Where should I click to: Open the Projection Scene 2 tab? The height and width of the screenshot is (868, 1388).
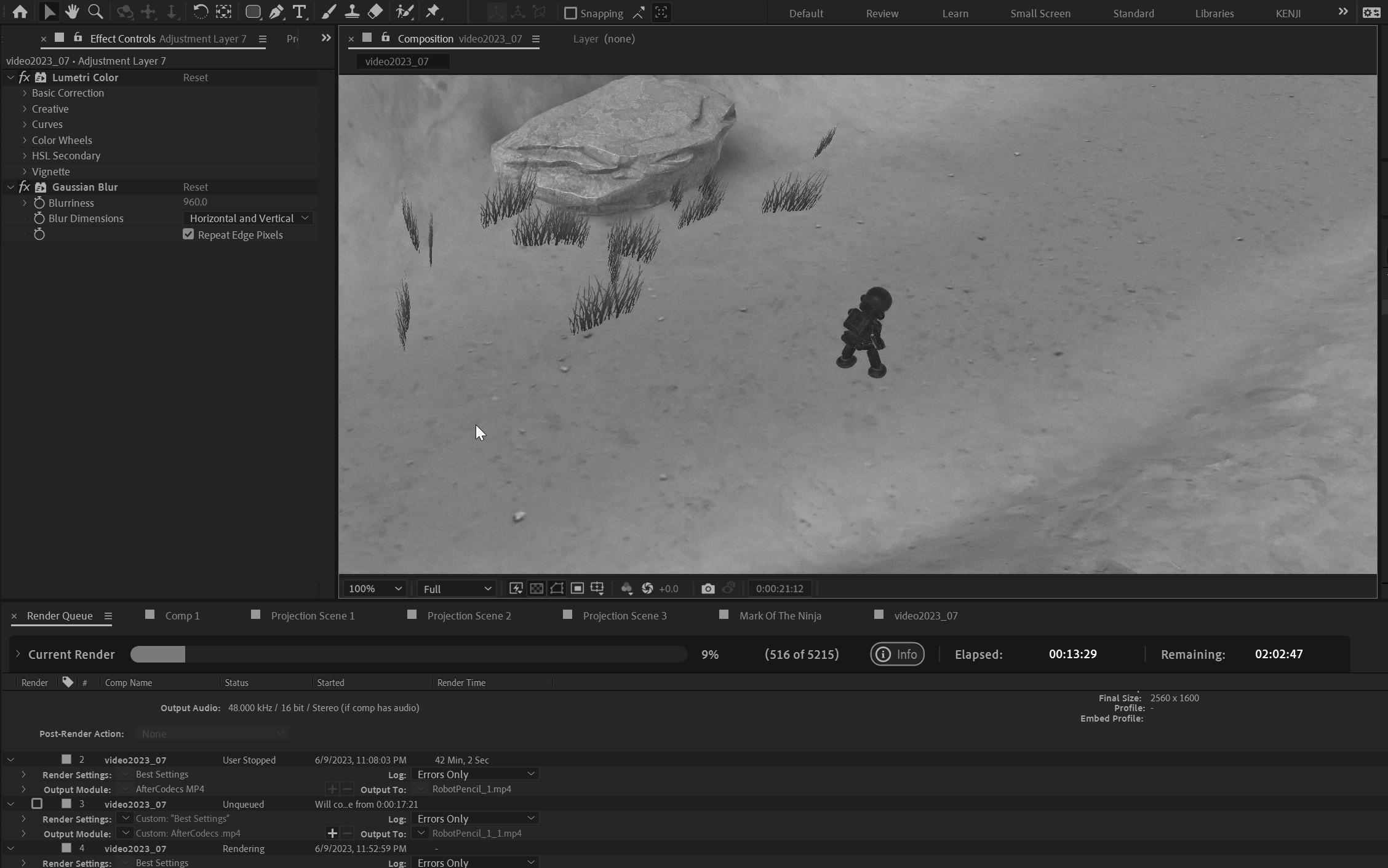pyautogui.click(x=469, y=616)
